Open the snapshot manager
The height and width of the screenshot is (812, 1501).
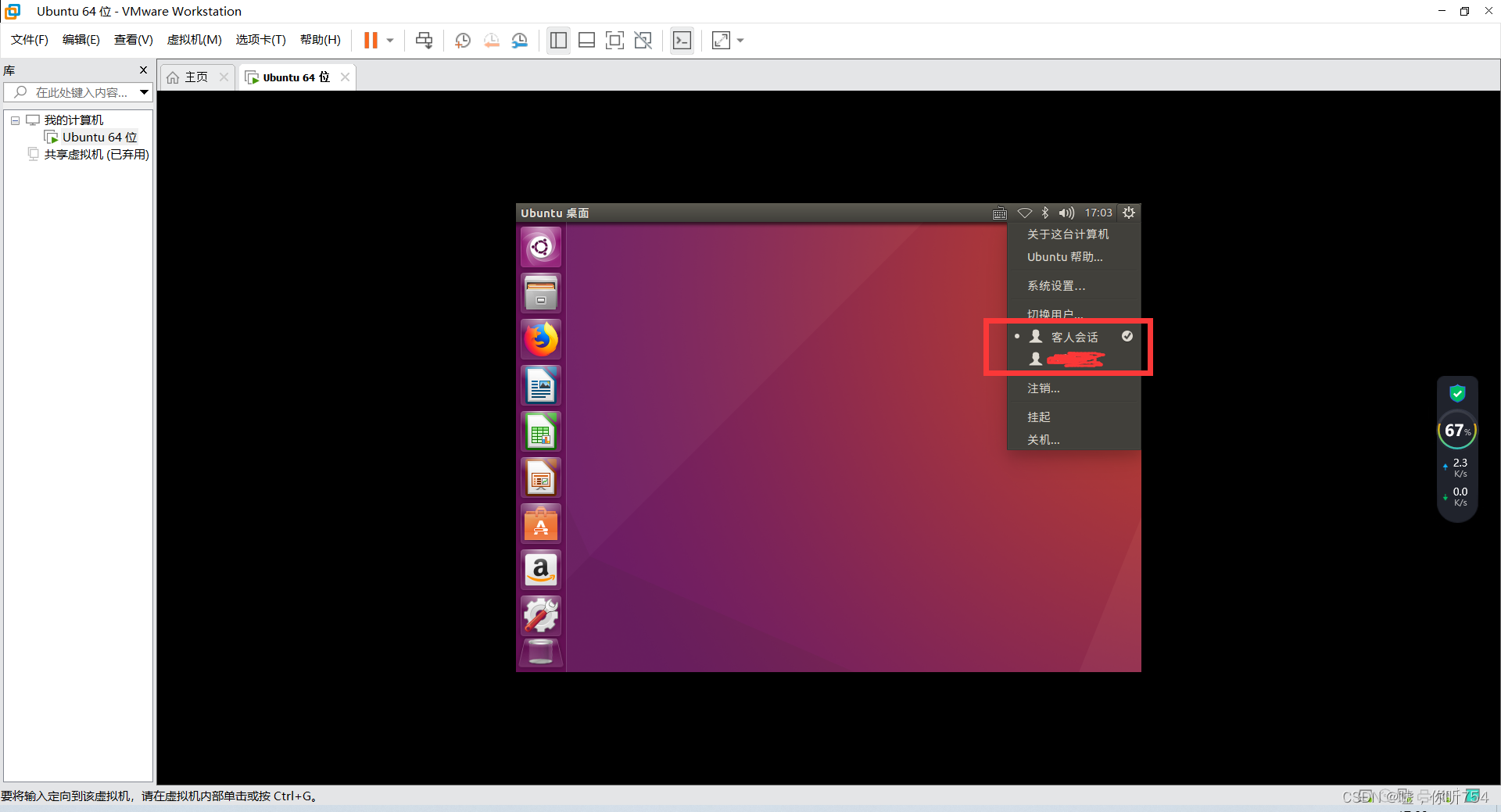[x=520, y=41]
